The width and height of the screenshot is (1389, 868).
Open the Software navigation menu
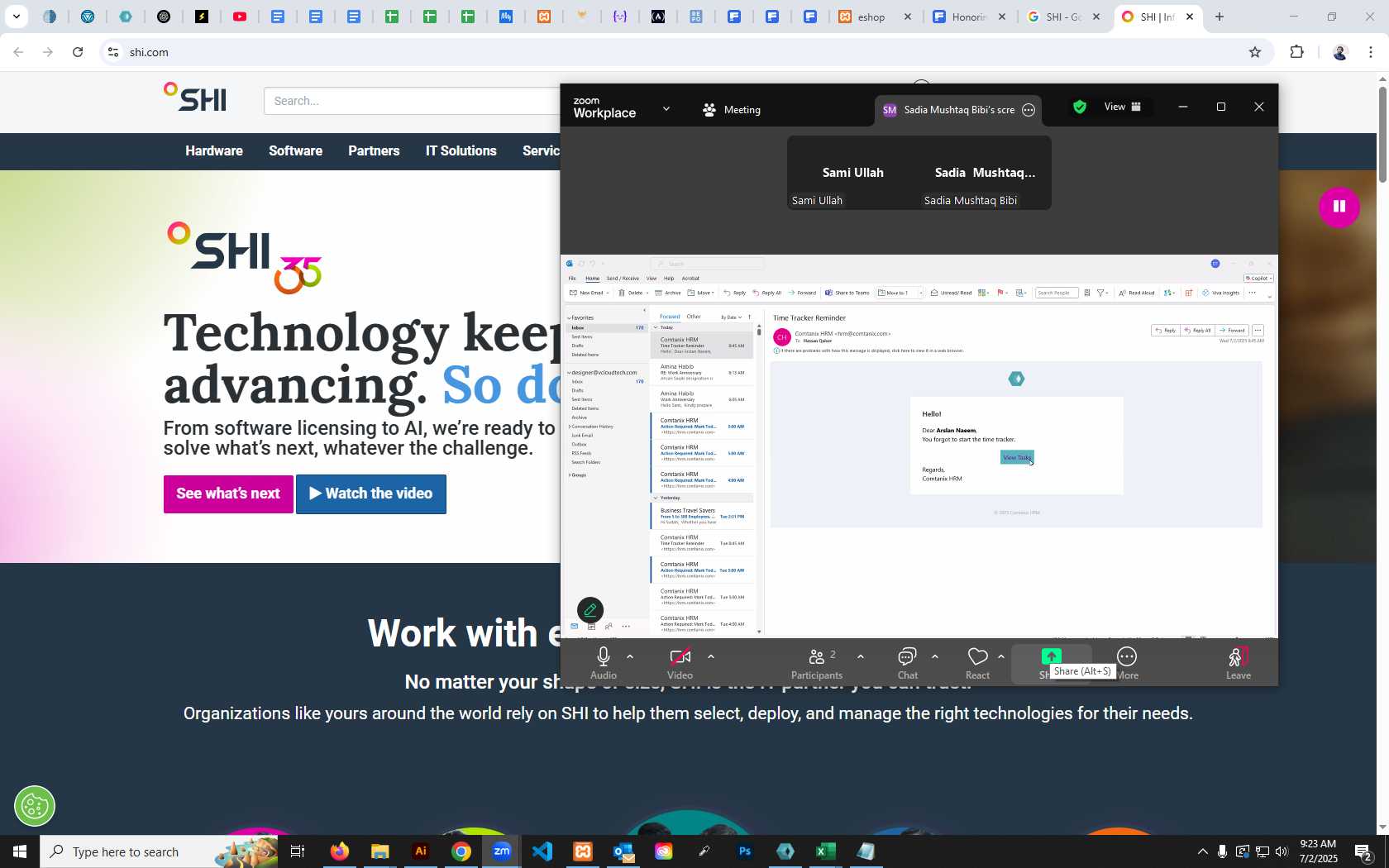tap(295, 150)
